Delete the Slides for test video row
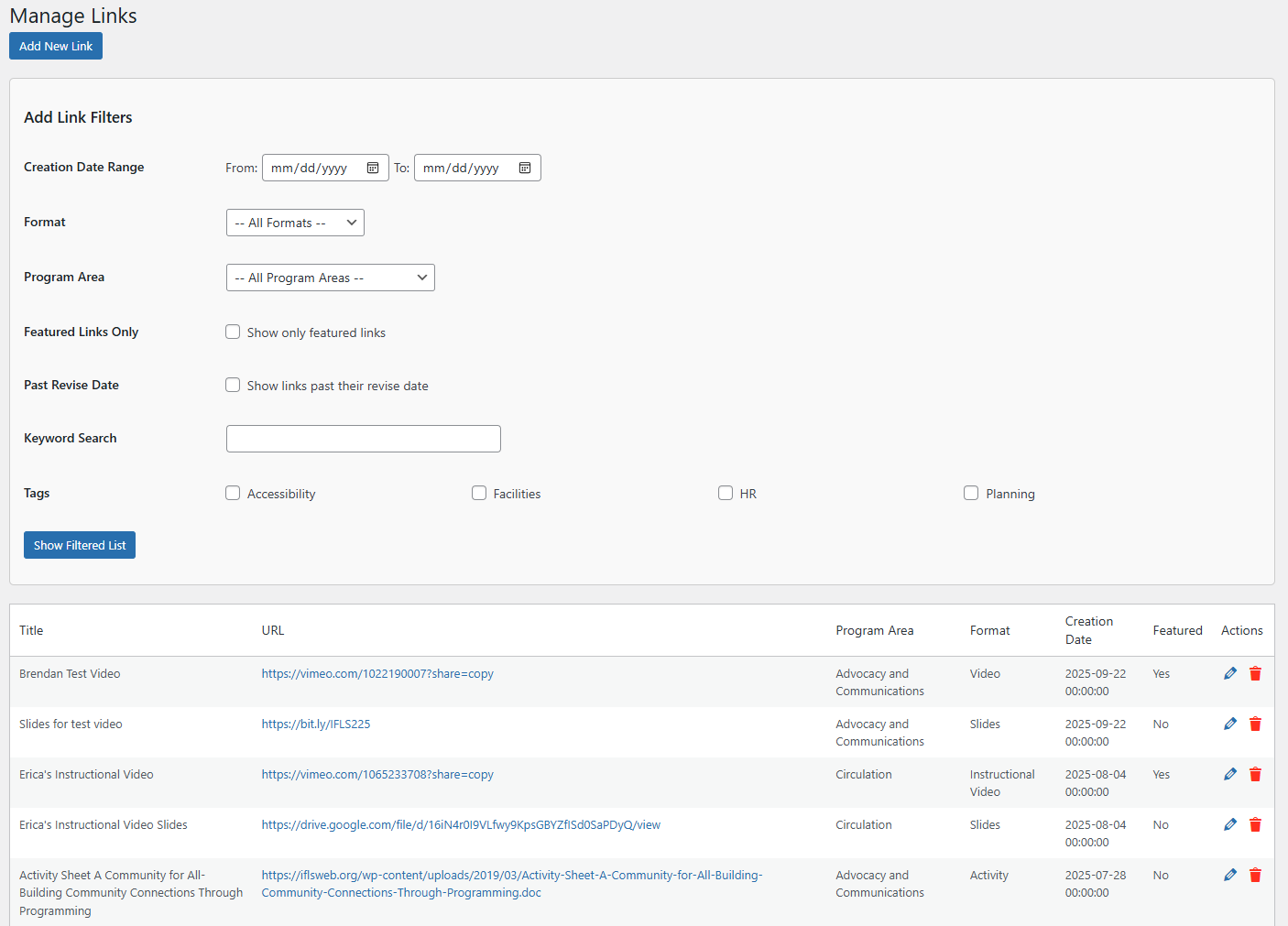 tap(1255, 724)
